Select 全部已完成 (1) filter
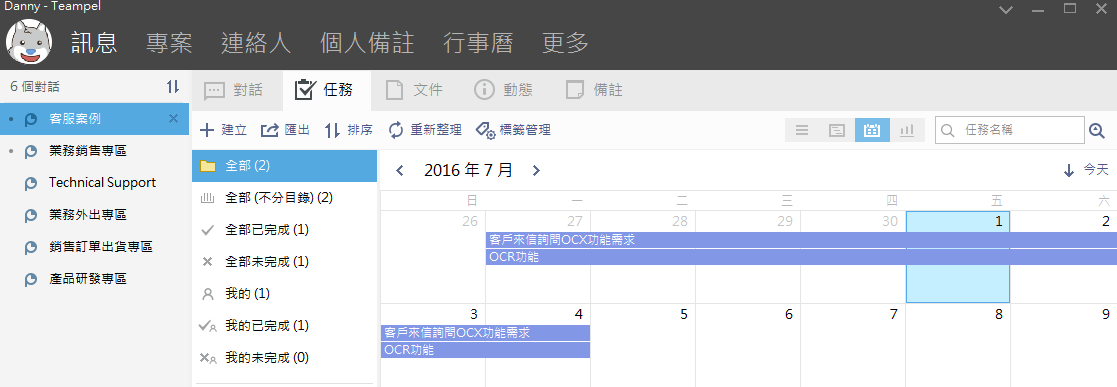The image size is (1117, 387). (284, 229)
